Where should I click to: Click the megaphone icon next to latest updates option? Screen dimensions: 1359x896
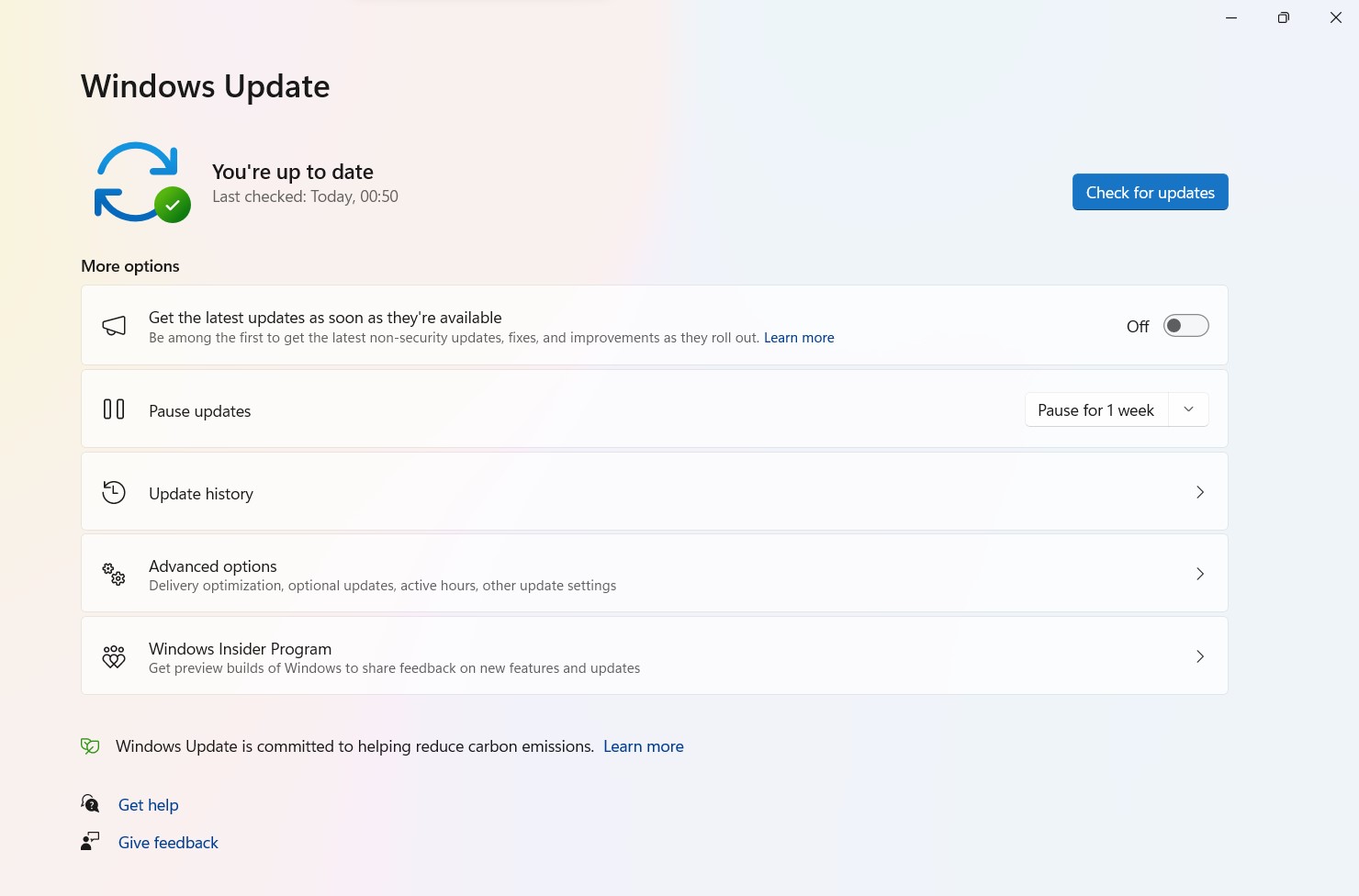(114, 326)
